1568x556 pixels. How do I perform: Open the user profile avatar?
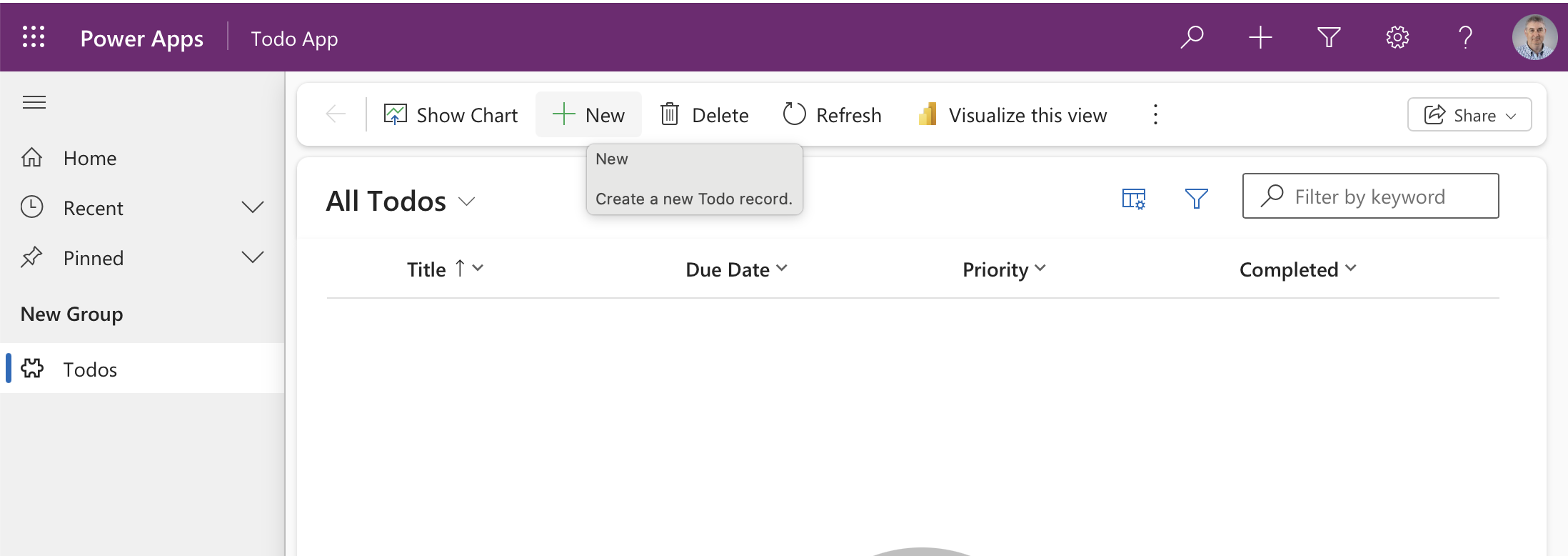pyautogui.click(x=1534, y=37)
